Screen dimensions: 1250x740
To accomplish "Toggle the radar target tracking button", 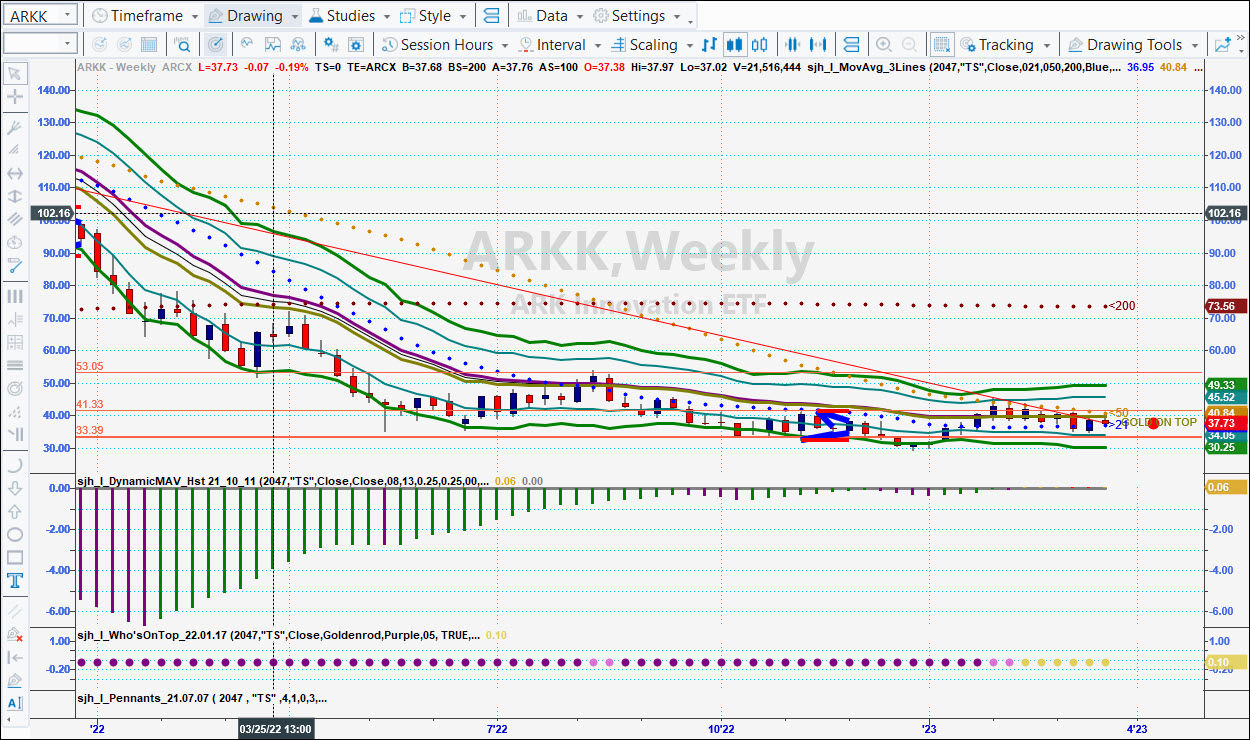I will coord(216,44).
